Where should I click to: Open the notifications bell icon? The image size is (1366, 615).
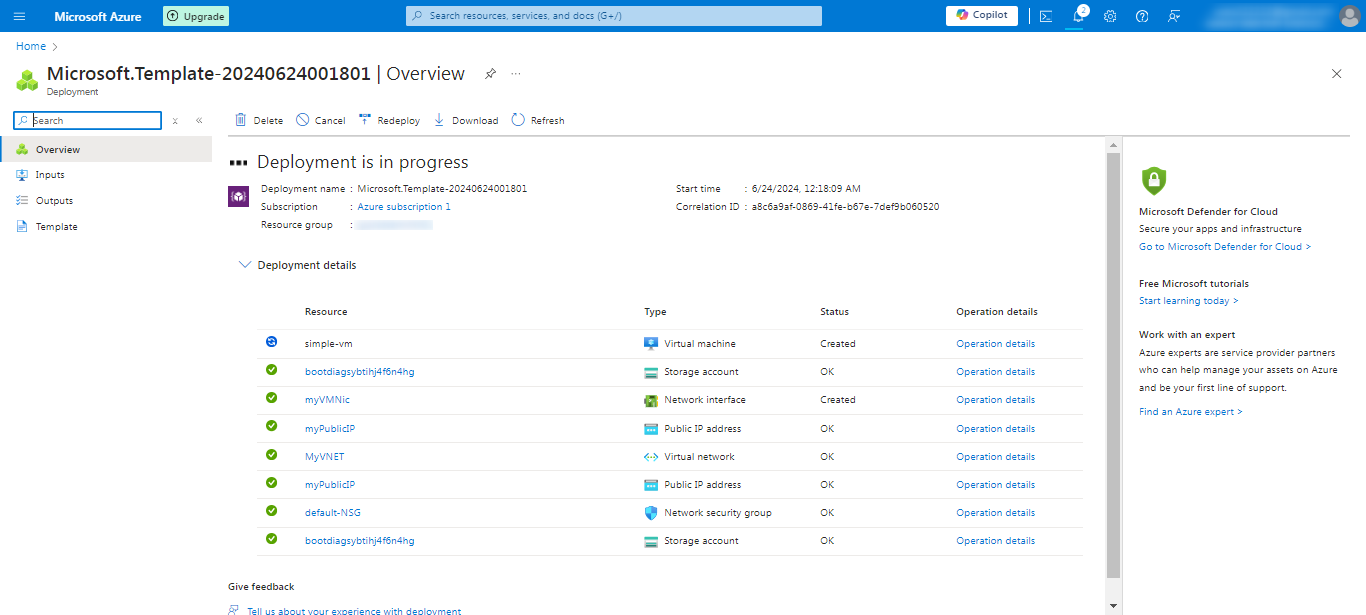point(1078,16)
